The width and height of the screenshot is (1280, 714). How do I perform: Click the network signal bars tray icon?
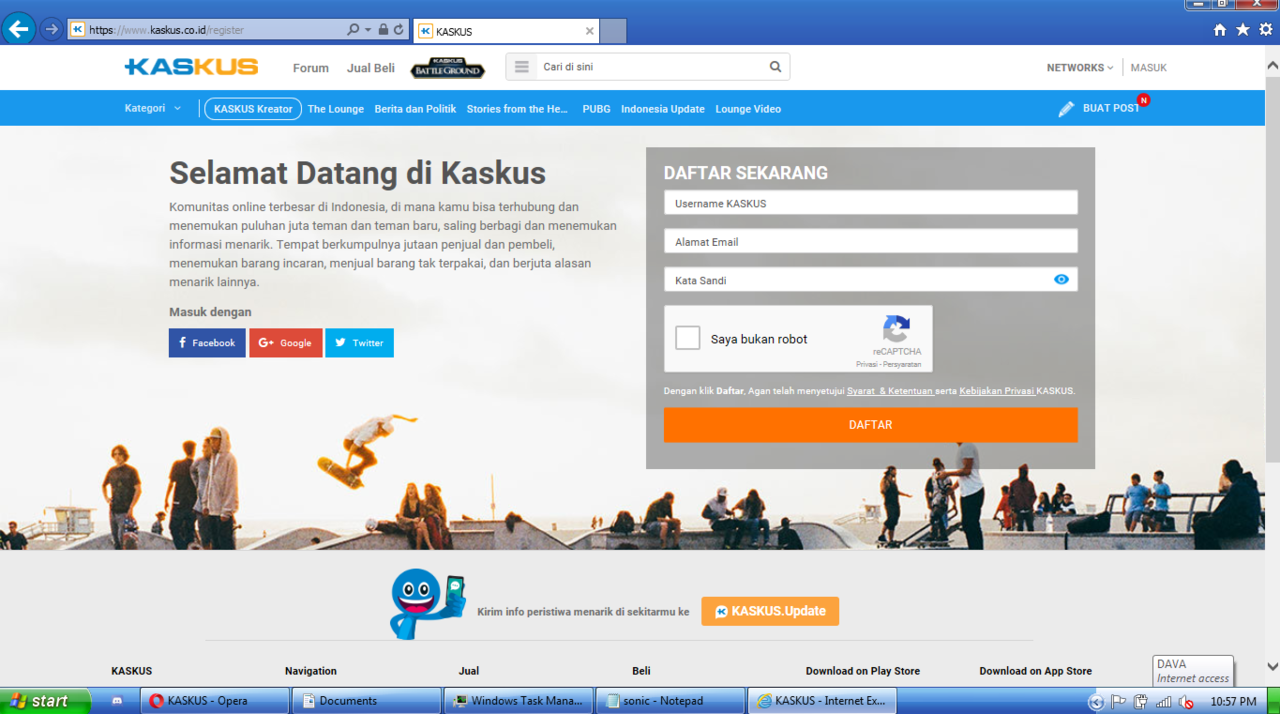pos(1163,702)
